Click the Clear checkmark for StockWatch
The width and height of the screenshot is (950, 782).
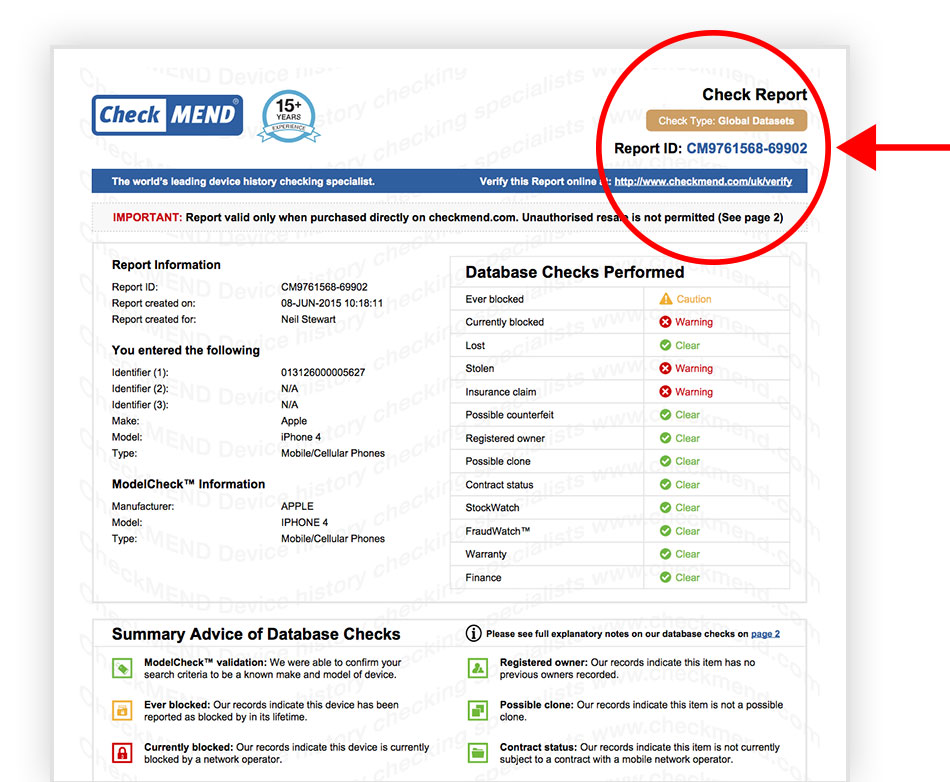click(665, 508)
